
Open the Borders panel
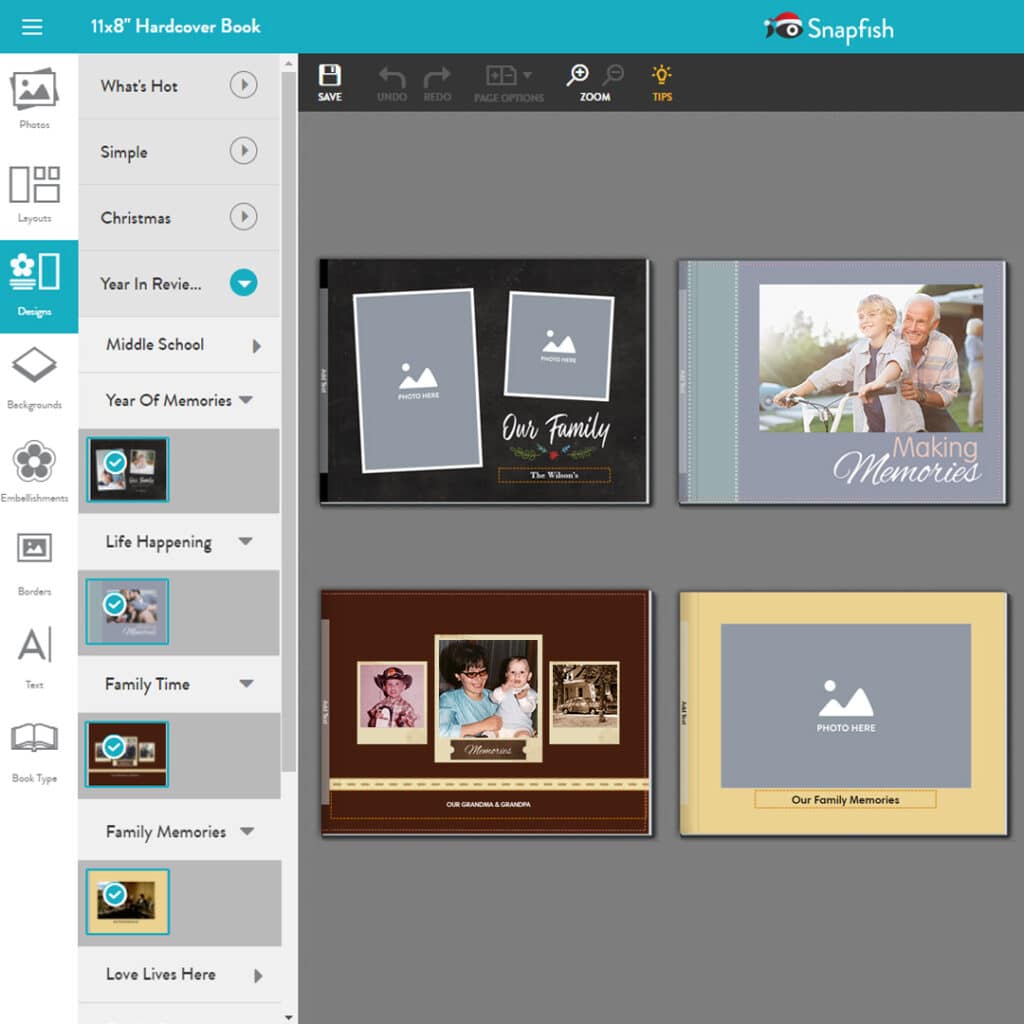tap(35, 560)
